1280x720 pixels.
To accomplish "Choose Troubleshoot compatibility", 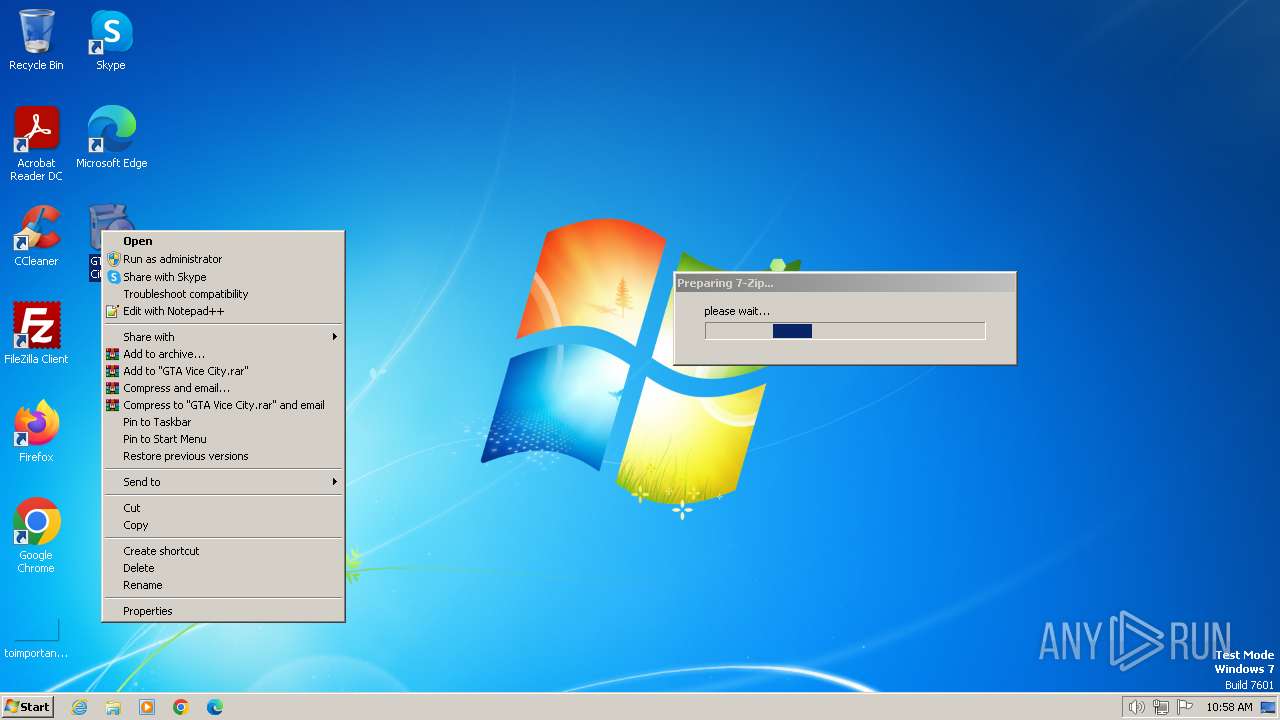I will tap(223, 294).
